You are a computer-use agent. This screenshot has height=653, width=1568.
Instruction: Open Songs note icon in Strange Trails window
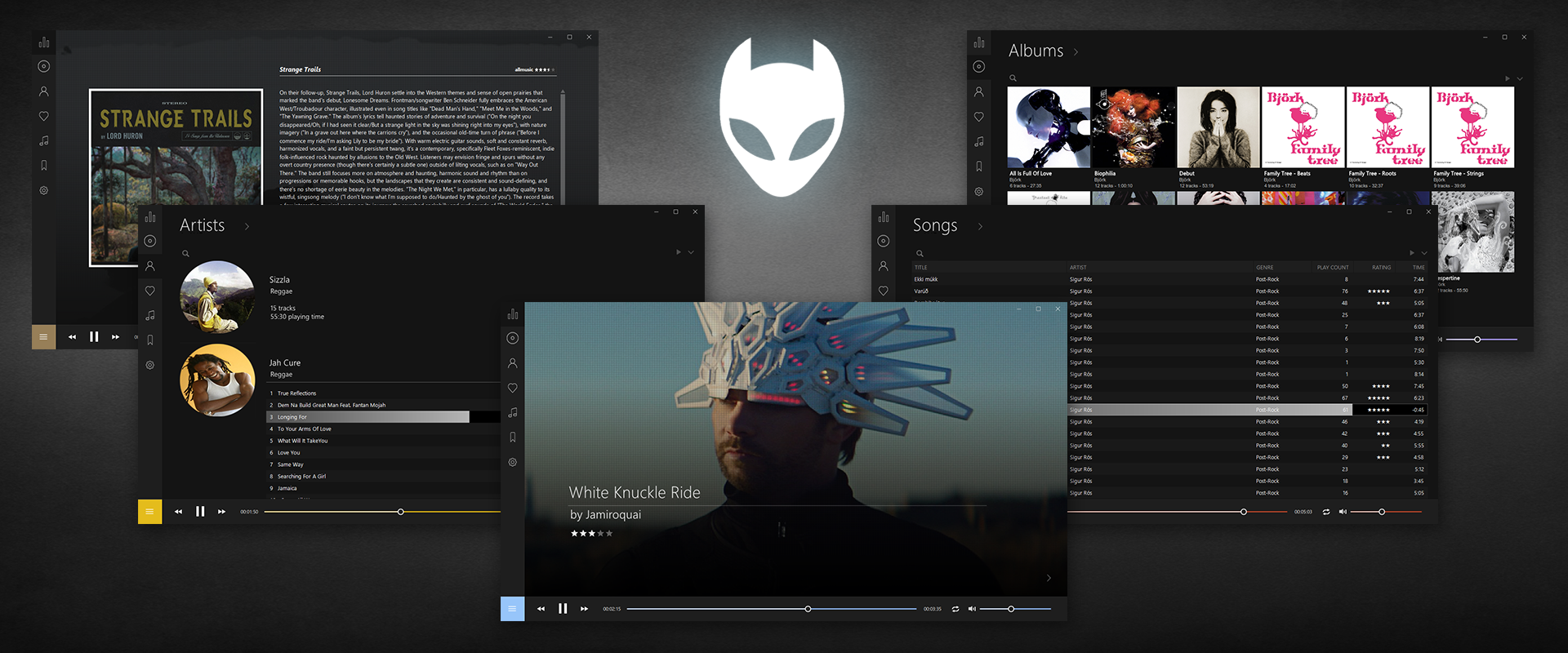point(43,141)
